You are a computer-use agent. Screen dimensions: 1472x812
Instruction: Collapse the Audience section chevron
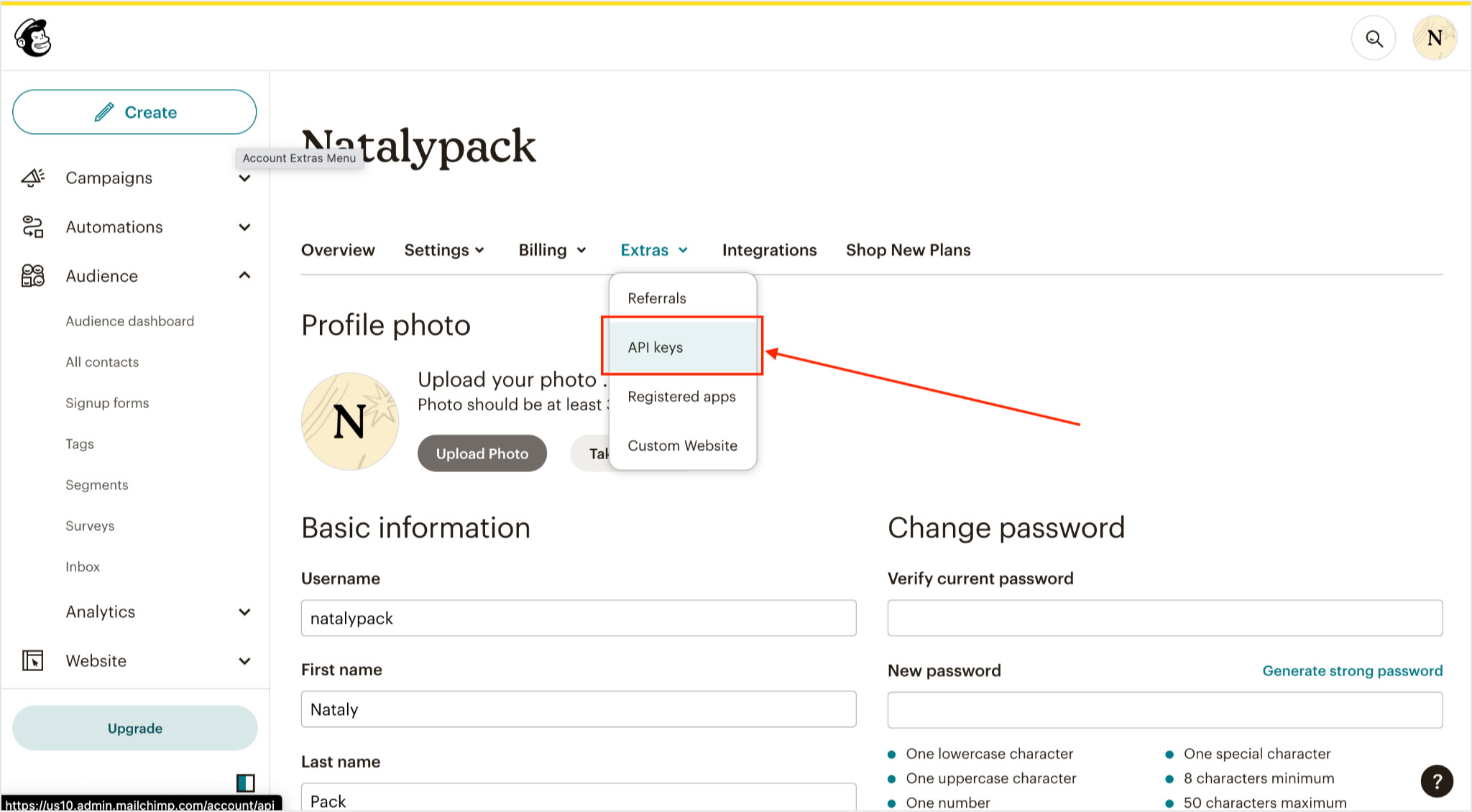(x=244, y=275)
